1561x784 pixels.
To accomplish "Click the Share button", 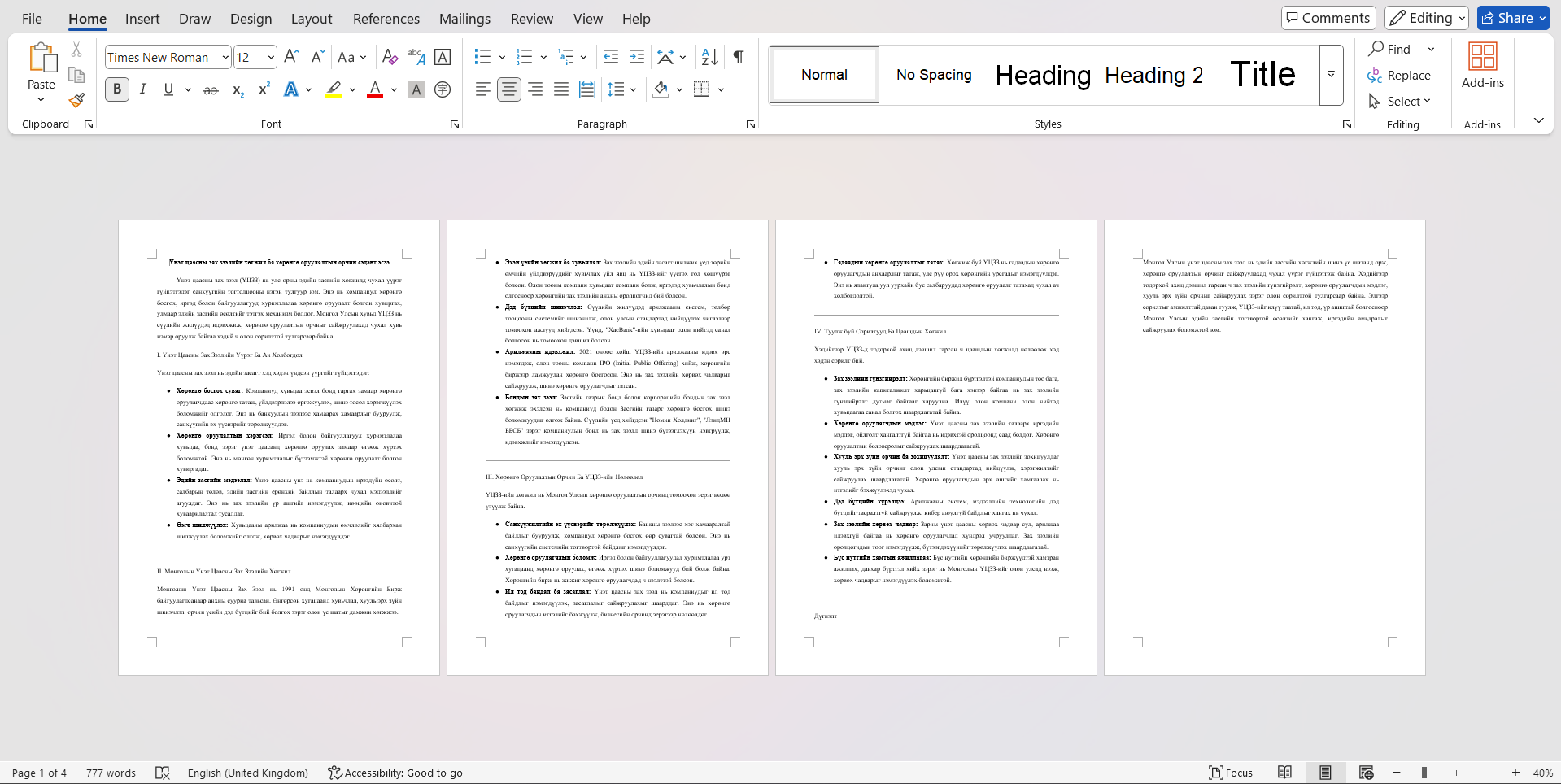I will [x=1513, y=18].
